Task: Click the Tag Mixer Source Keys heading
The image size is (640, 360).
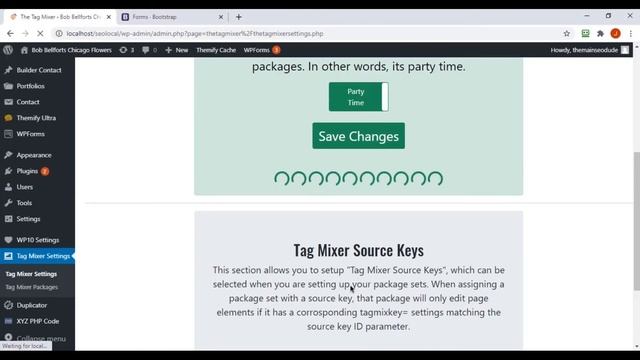Action: (358, 250)
